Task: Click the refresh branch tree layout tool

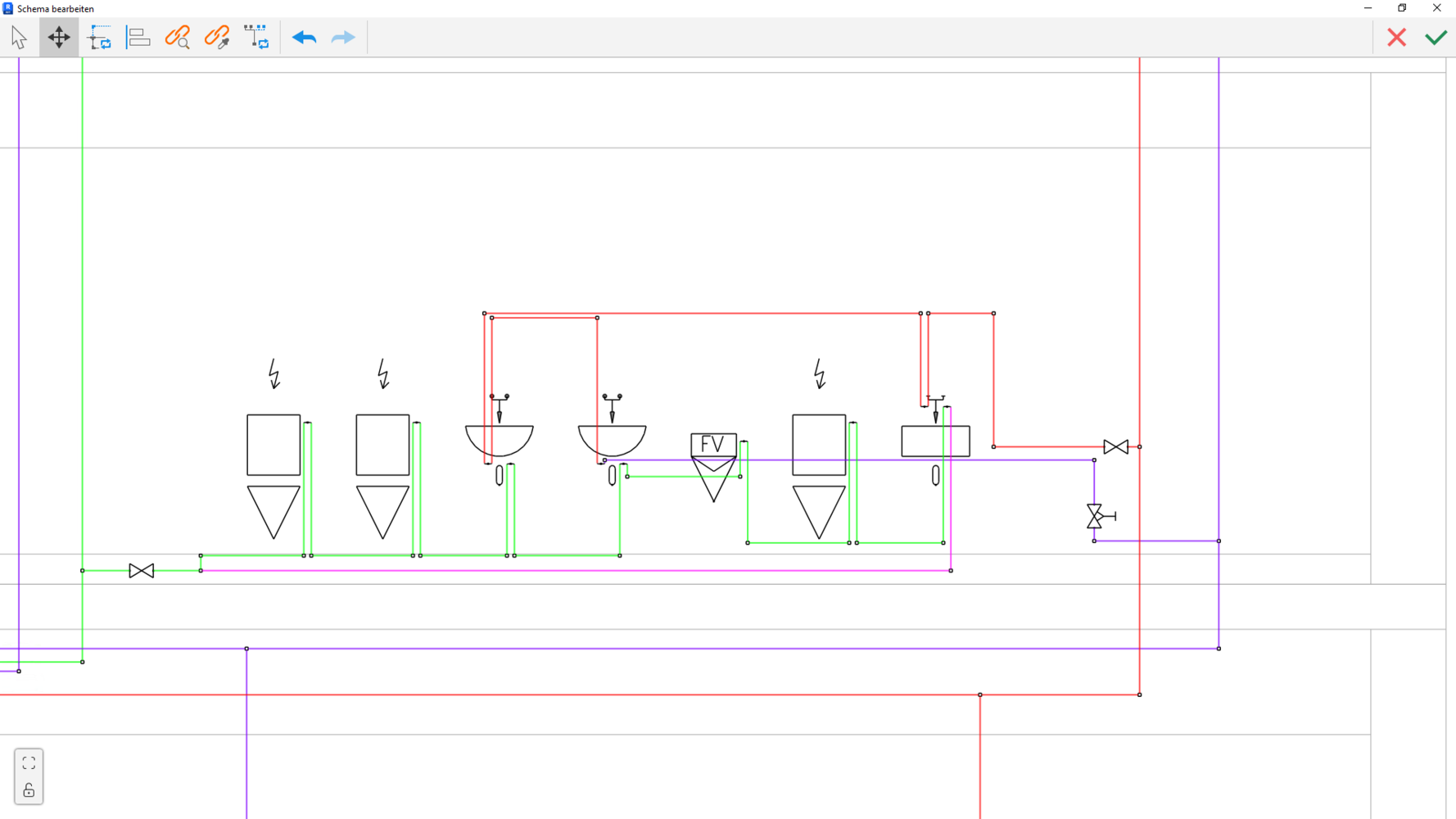Action: [x=256, y=38]
